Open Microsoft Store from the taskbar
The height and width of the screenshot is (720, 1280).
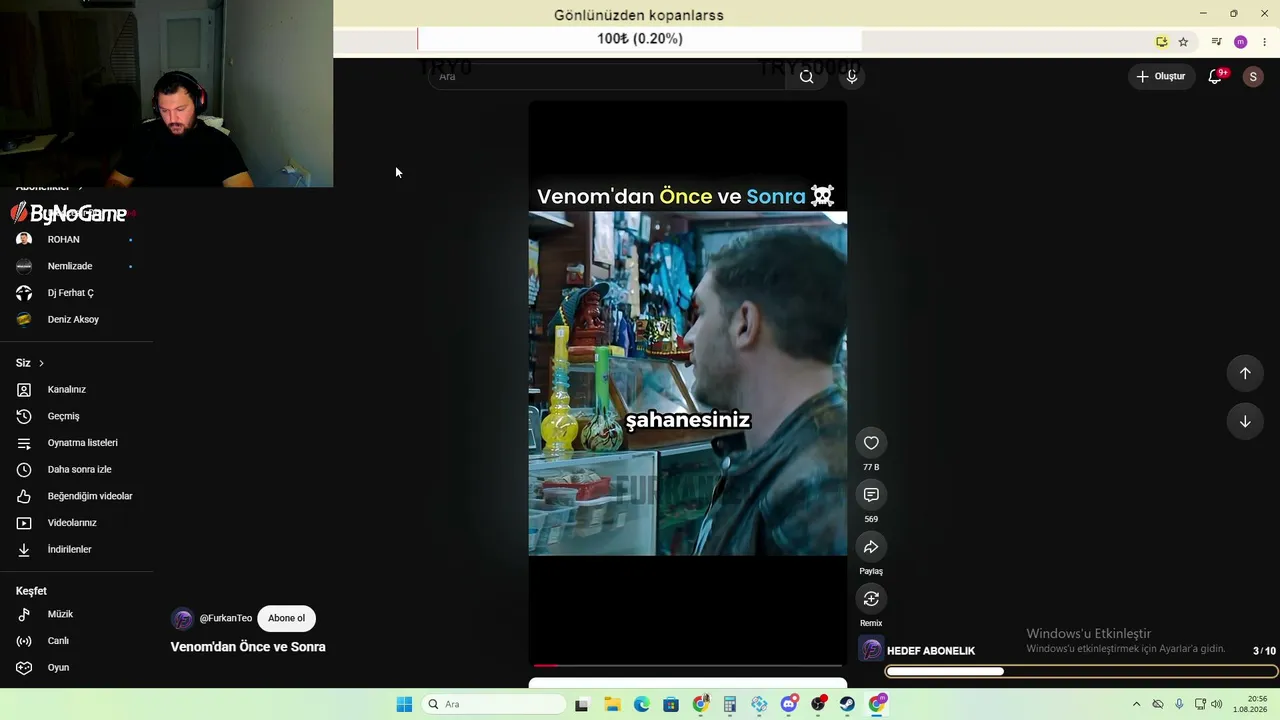click(671, 704)
